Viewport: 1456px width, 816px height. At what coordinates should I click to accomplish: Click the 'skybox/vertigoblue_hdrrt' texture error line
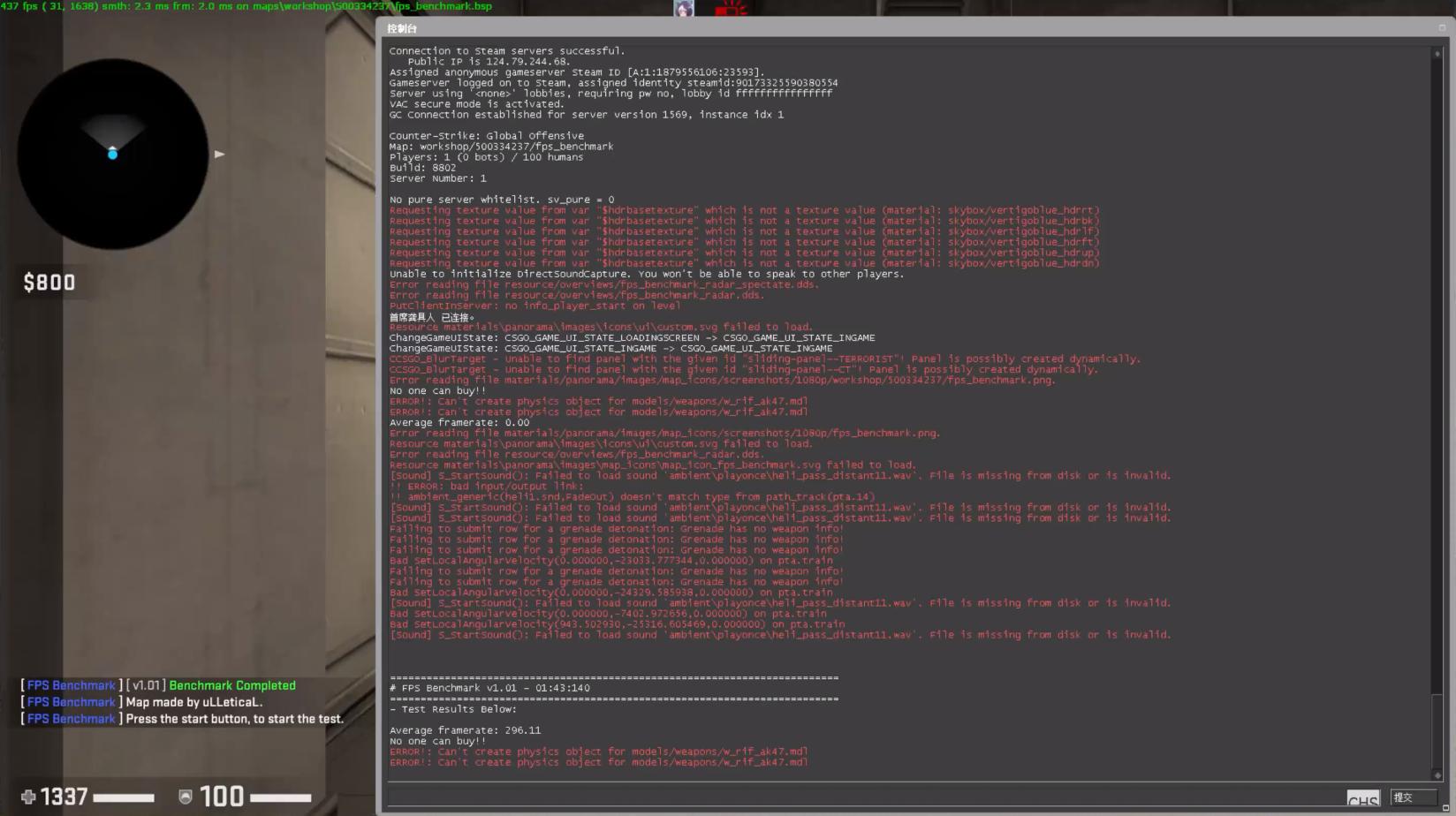pyautogui.click(x=745, y=210)
